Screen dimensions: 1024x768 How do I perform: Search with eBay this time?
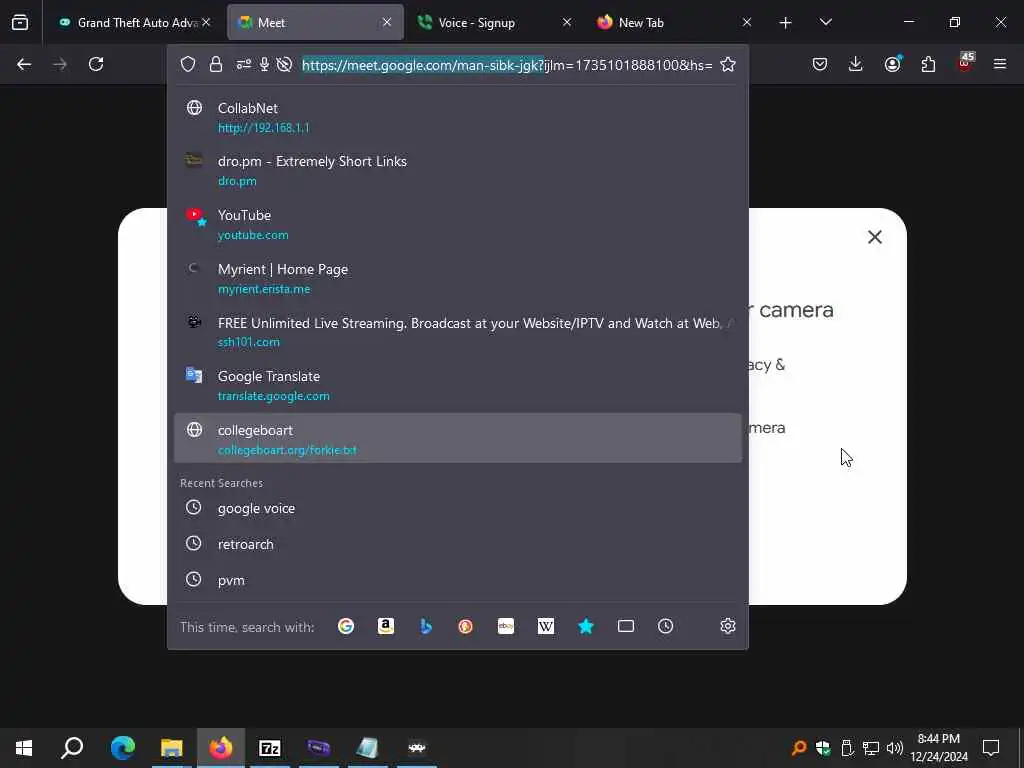506,626
